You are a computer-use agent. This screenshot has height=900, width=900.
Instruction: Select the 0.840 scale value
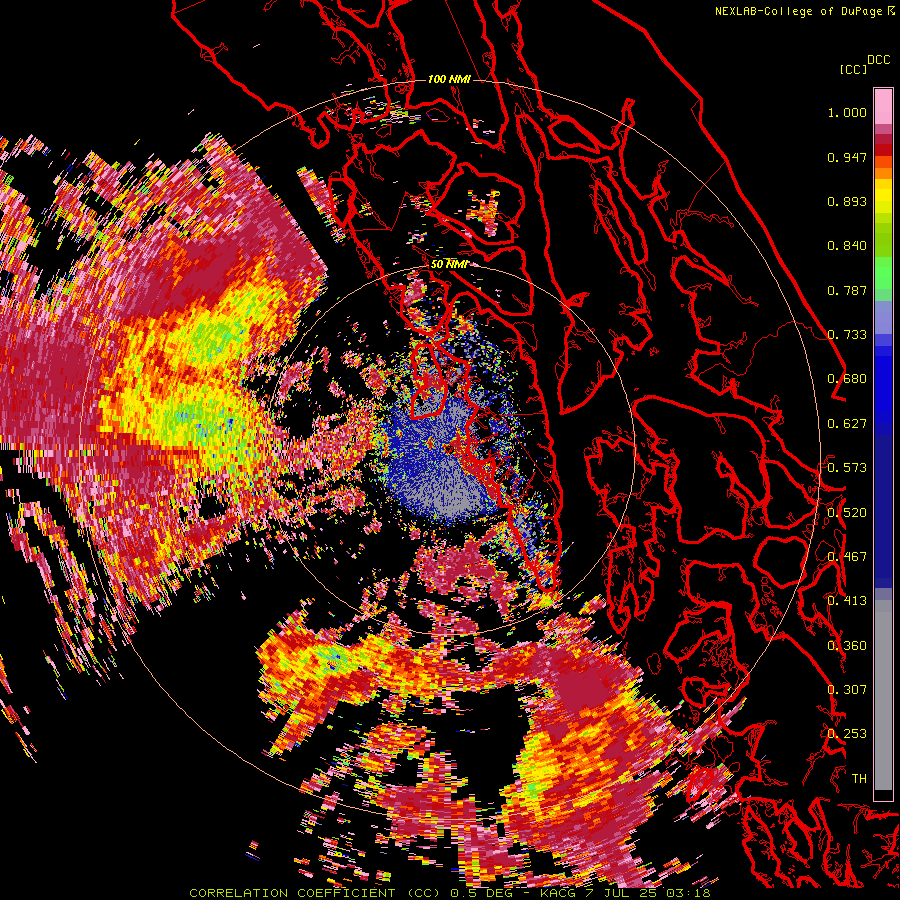847,246
